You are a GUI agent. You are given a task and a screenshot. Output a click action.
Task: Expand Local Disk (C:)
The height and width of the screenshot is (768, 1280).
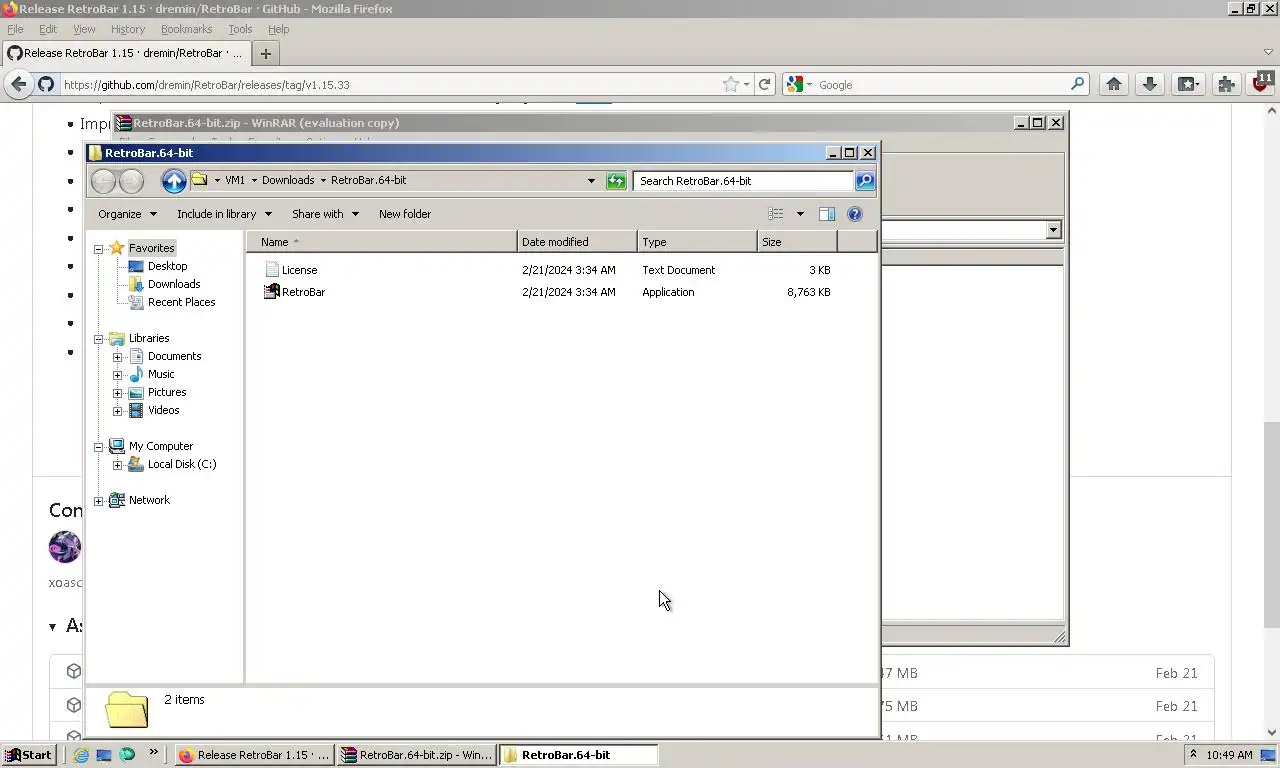coord(117,465)
